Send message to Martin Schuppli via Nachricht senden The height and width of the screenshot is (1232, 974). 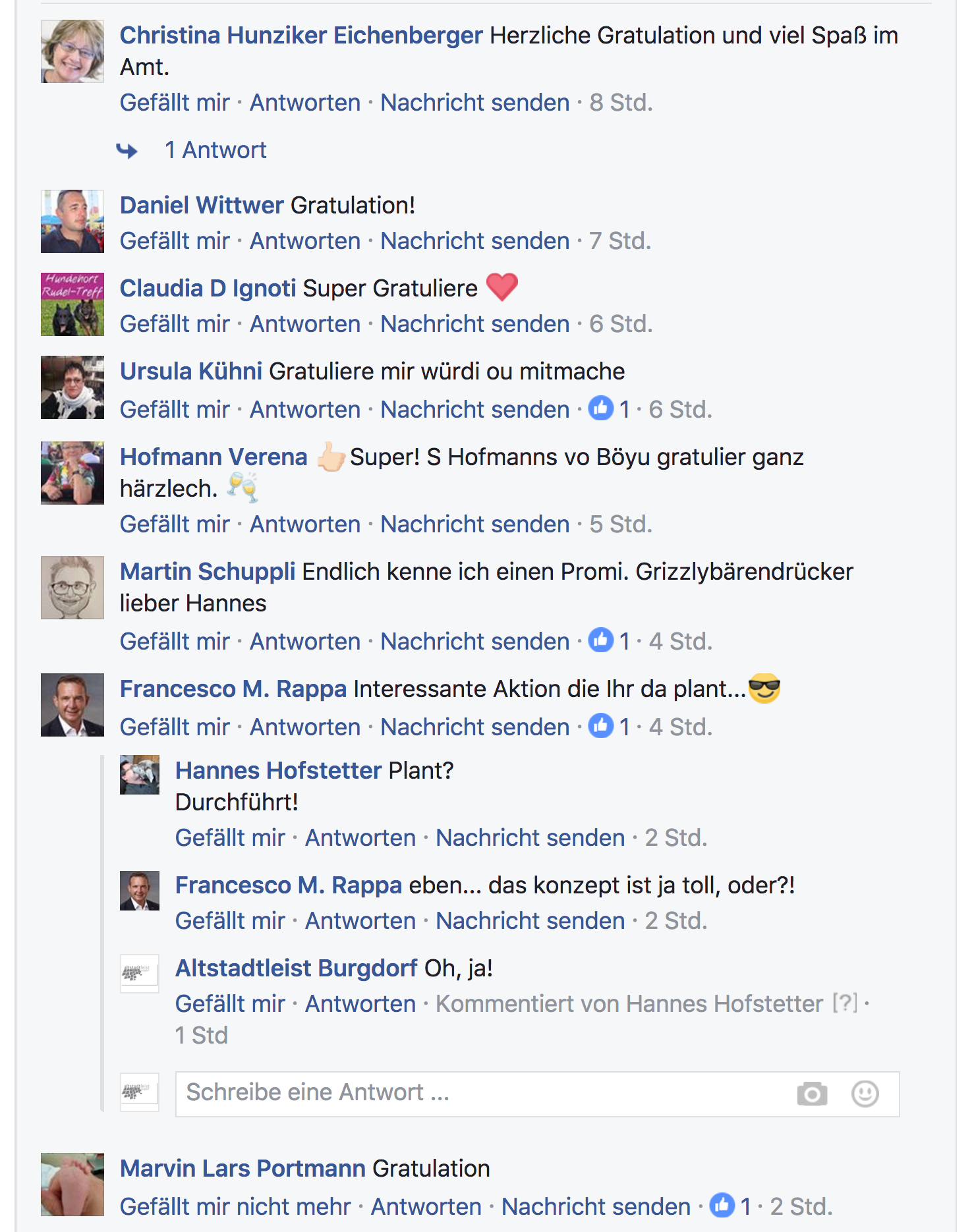(475, 642)
